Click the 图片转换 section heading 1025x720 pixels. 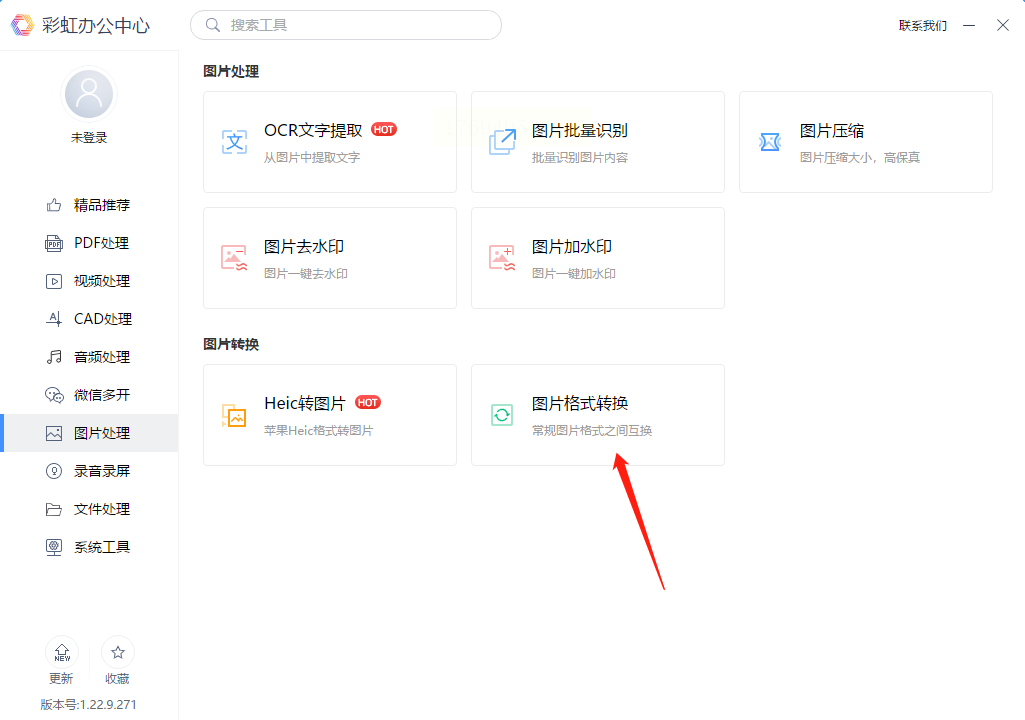[x=231, y=344]
